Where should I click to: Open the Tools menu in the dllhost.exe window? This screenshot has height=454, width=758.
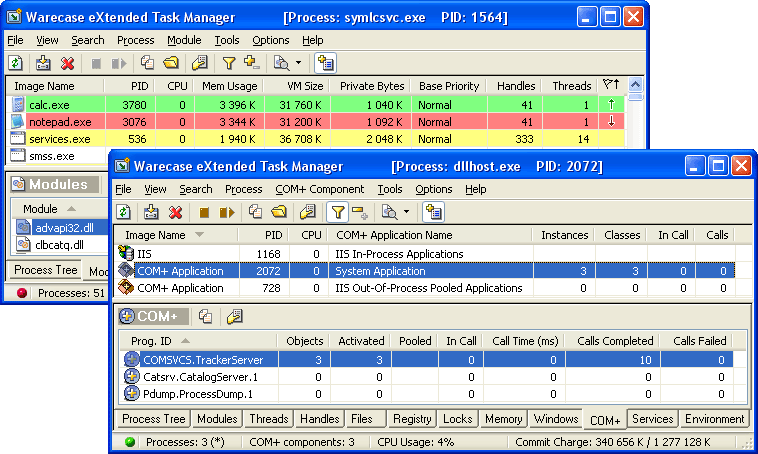[x=390, y=189]
